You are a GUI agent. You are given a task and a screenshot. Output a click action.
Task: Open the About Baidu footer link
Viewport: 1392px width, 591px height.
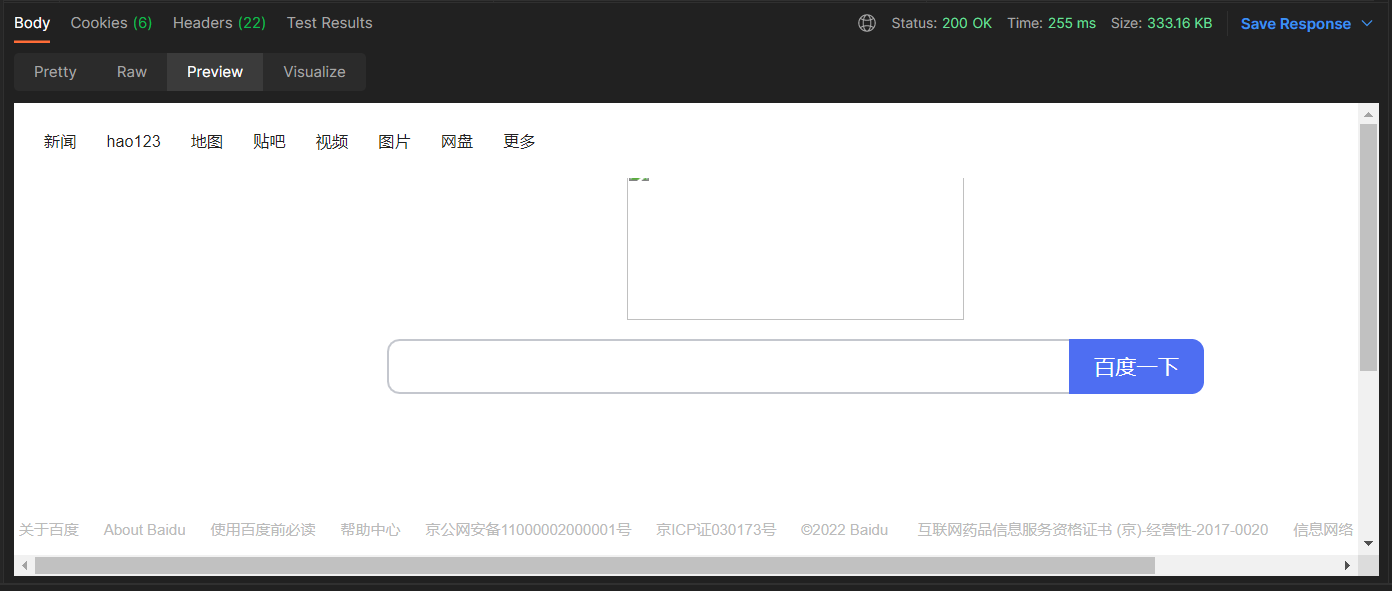[x=145, y=530]
